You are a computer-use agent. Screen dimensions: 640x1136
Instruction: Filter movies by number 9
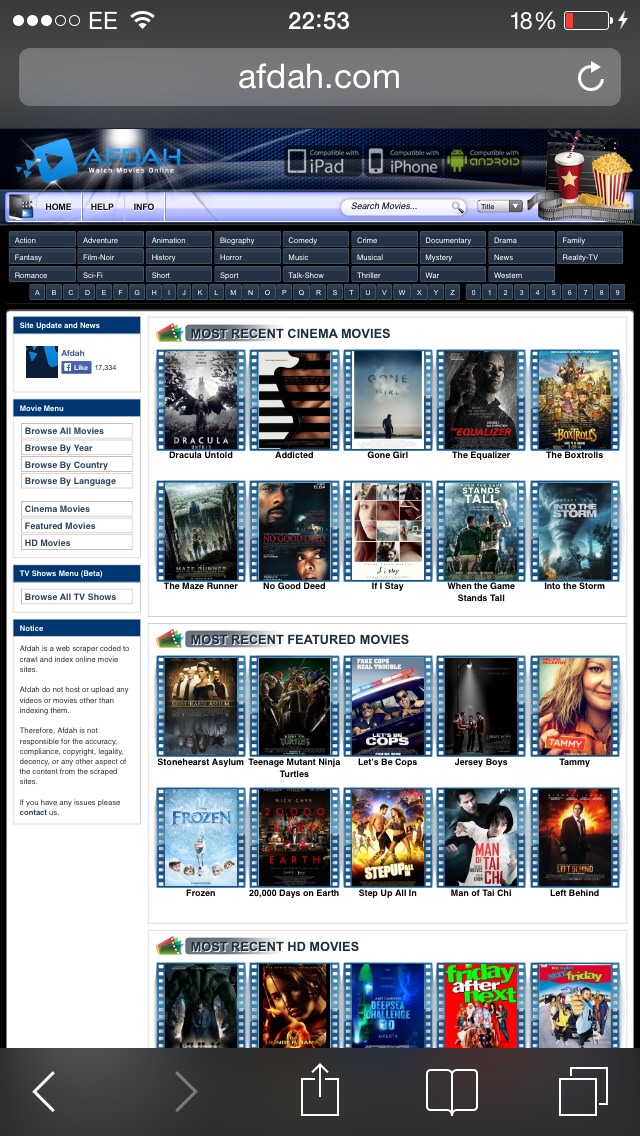pyautogui.click(x=617, y=293)
